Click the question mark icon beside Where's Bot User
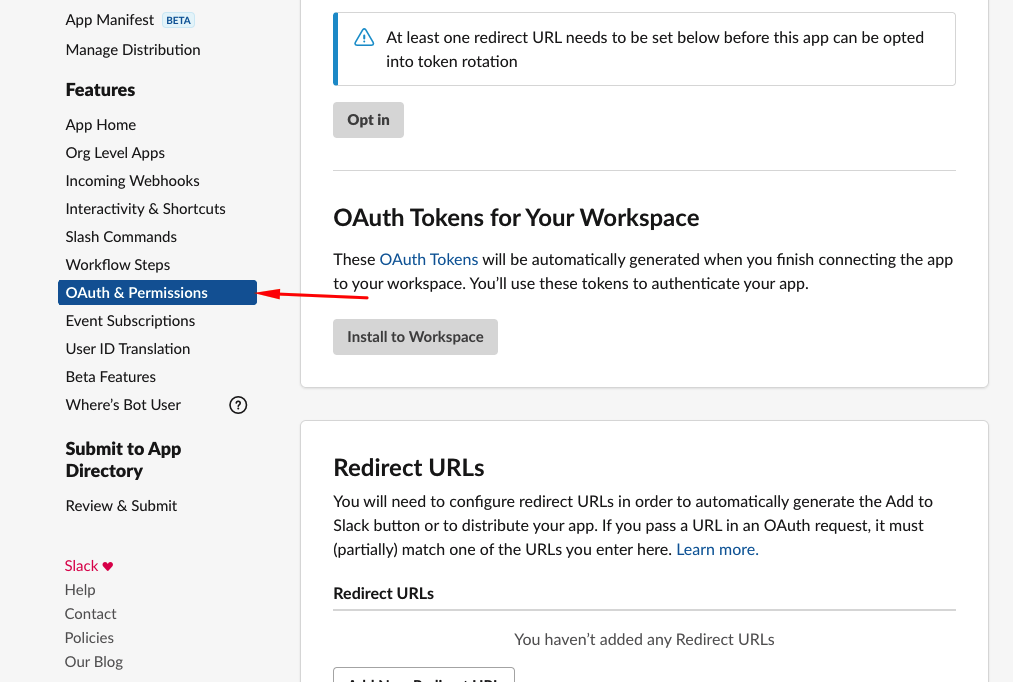1013x682 pixels. tap(238, 404)
